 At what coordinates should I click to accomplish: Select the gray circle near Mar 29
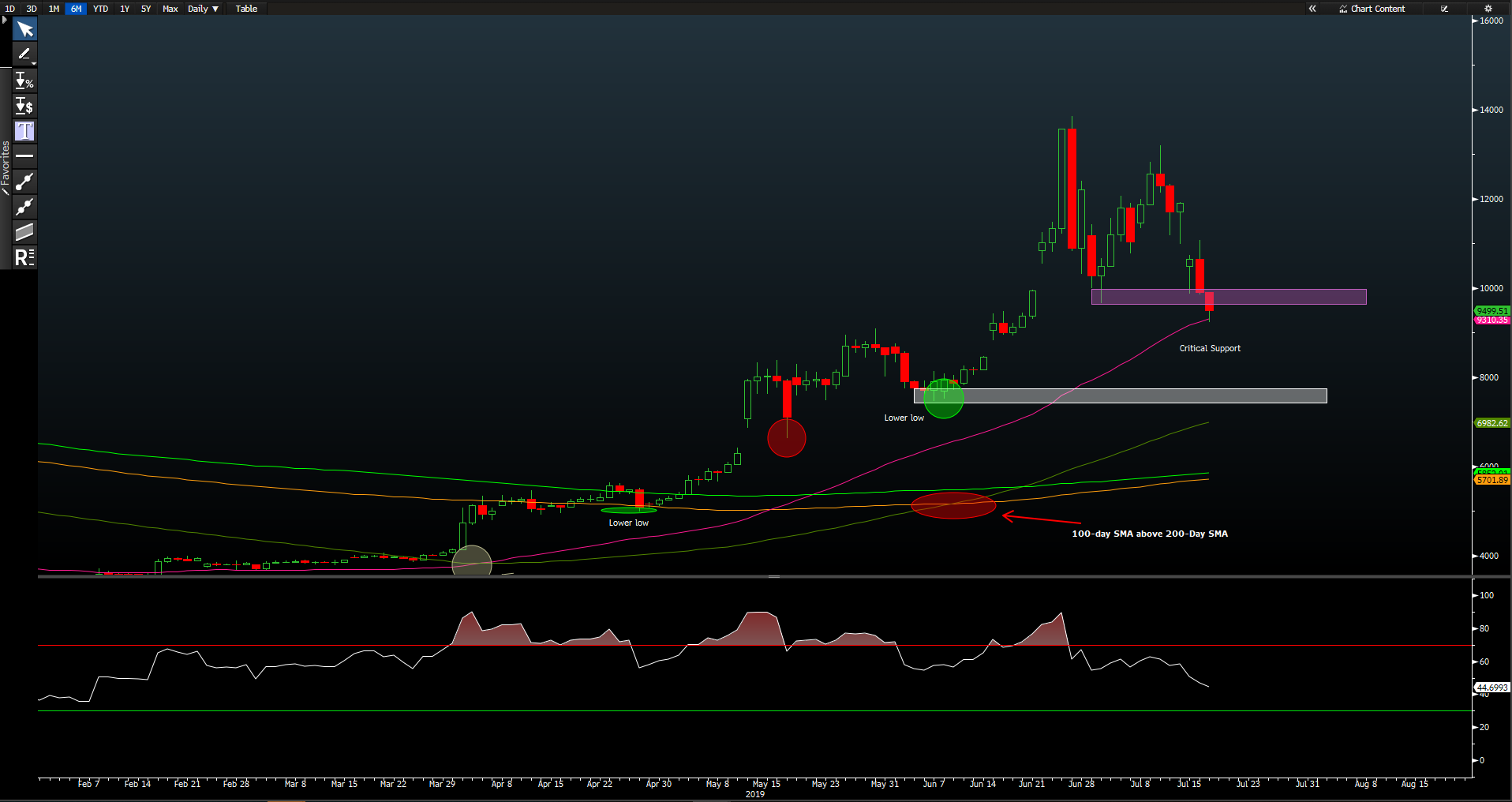tap(472, 560)
